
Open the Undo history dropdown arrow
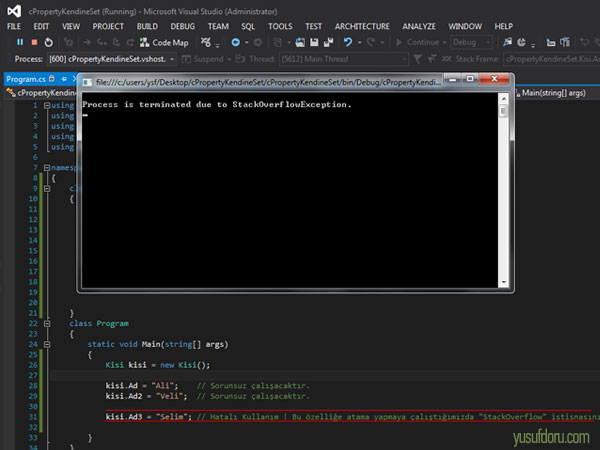359,42
